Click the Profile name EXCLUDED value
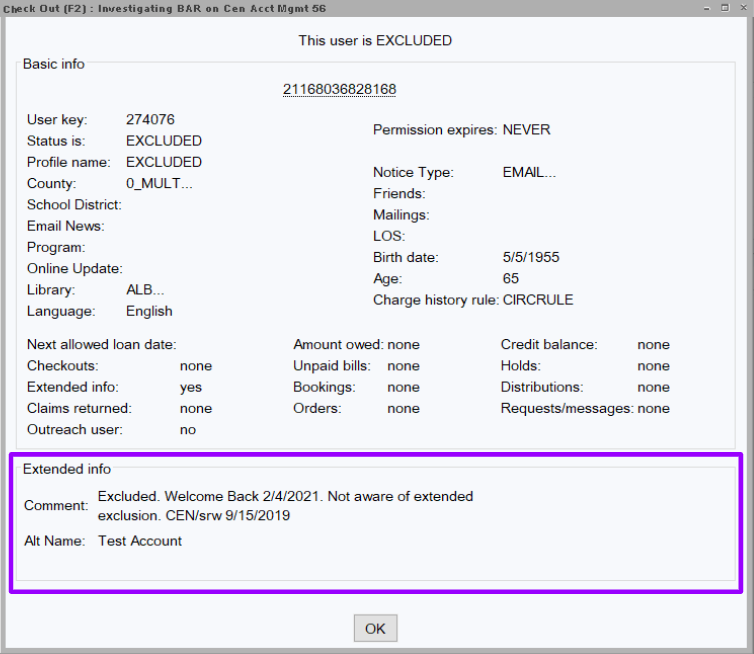The width and height of the screenshot is (754, 654). 163,162
